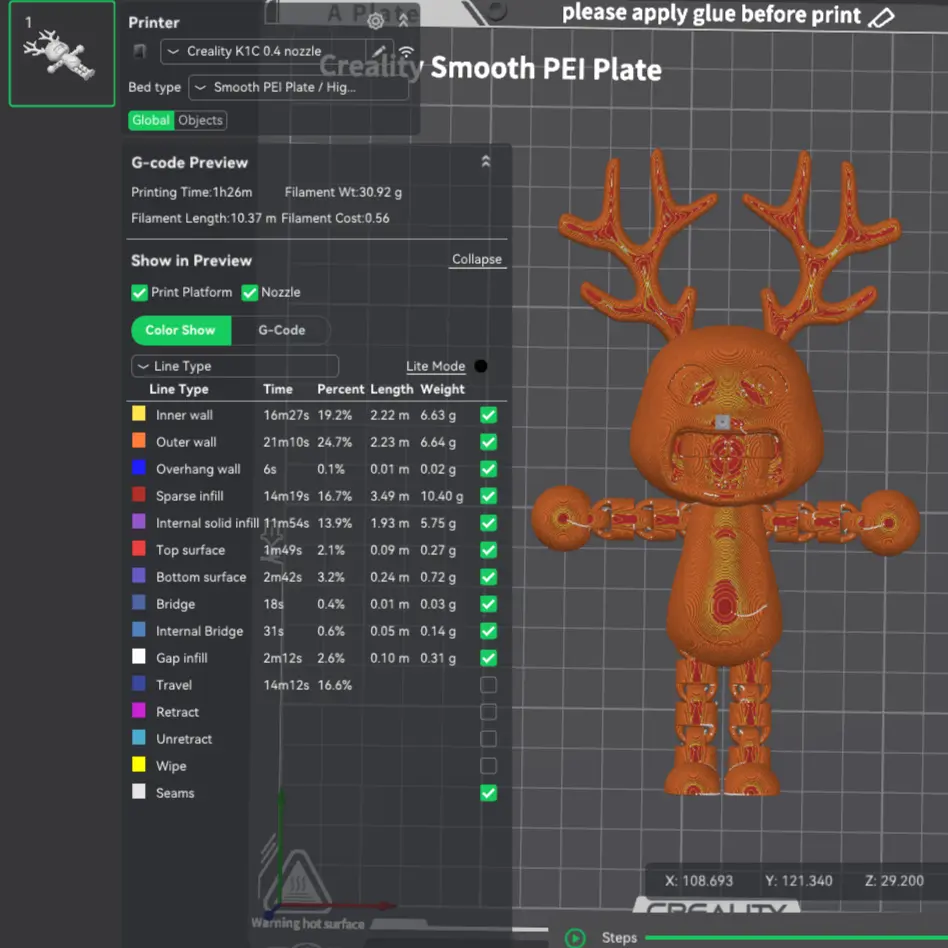
Task: Click Filament Cost:0.56 text
Action: pyautogui.click(x=335, y=218)
